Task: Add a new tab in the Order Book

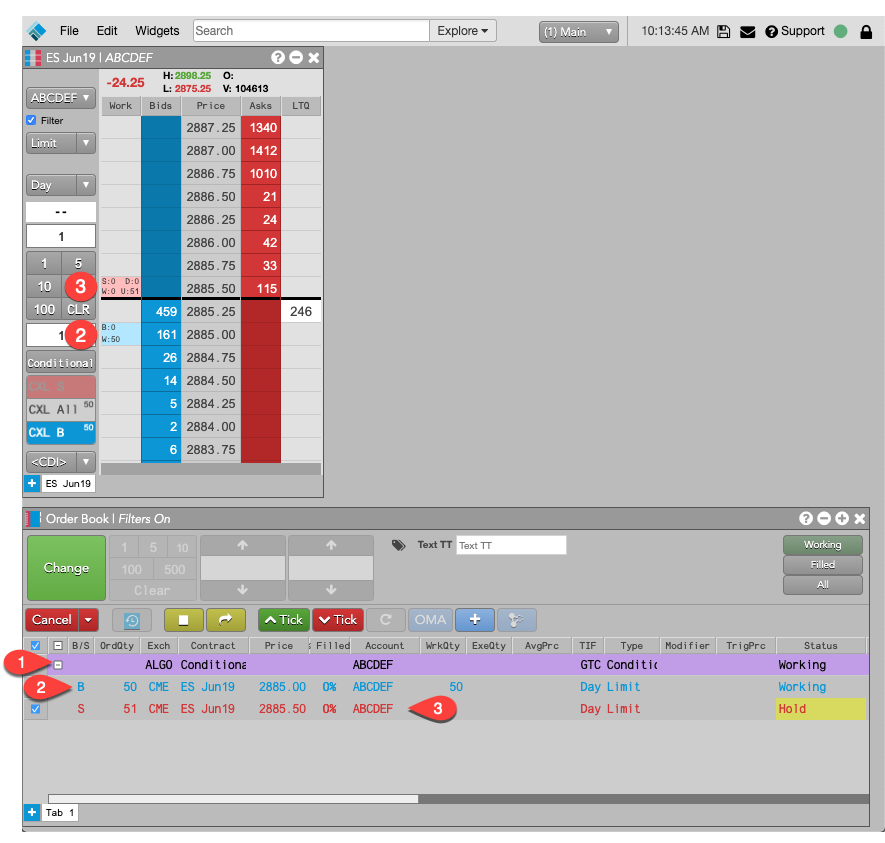Action: (32, 812)
